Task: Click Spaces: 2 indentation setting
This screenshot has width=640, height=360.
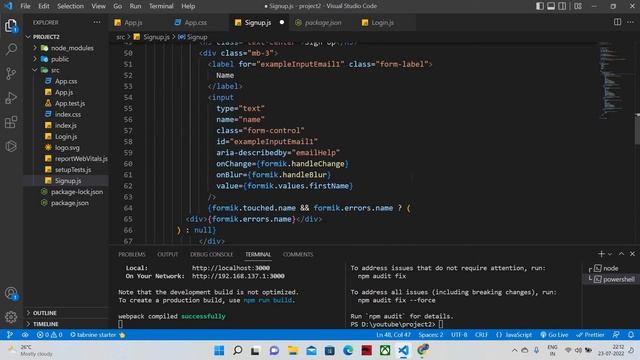Action: click(x=431, y=335)
